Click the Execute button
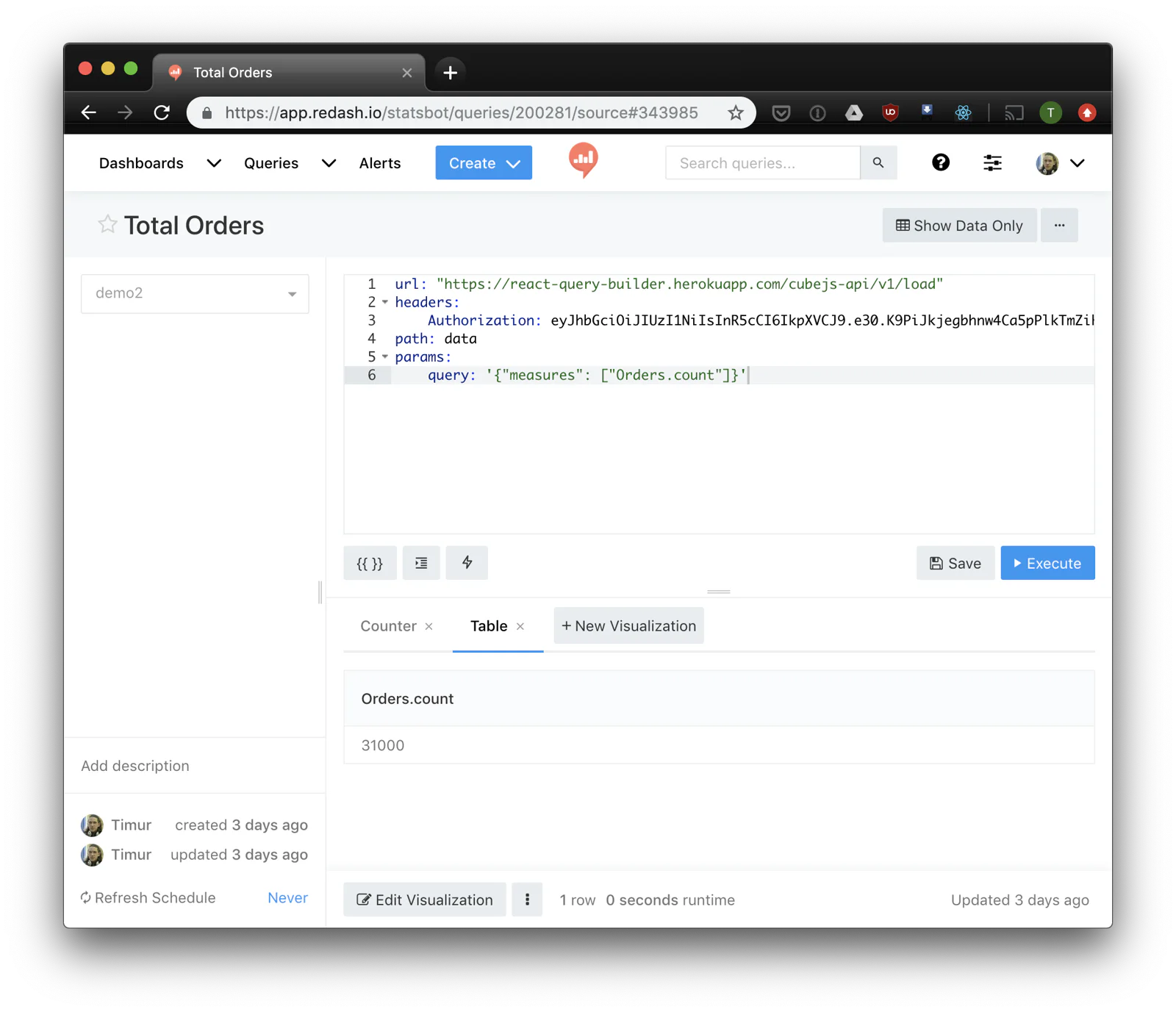 [x=1047, y=563]
